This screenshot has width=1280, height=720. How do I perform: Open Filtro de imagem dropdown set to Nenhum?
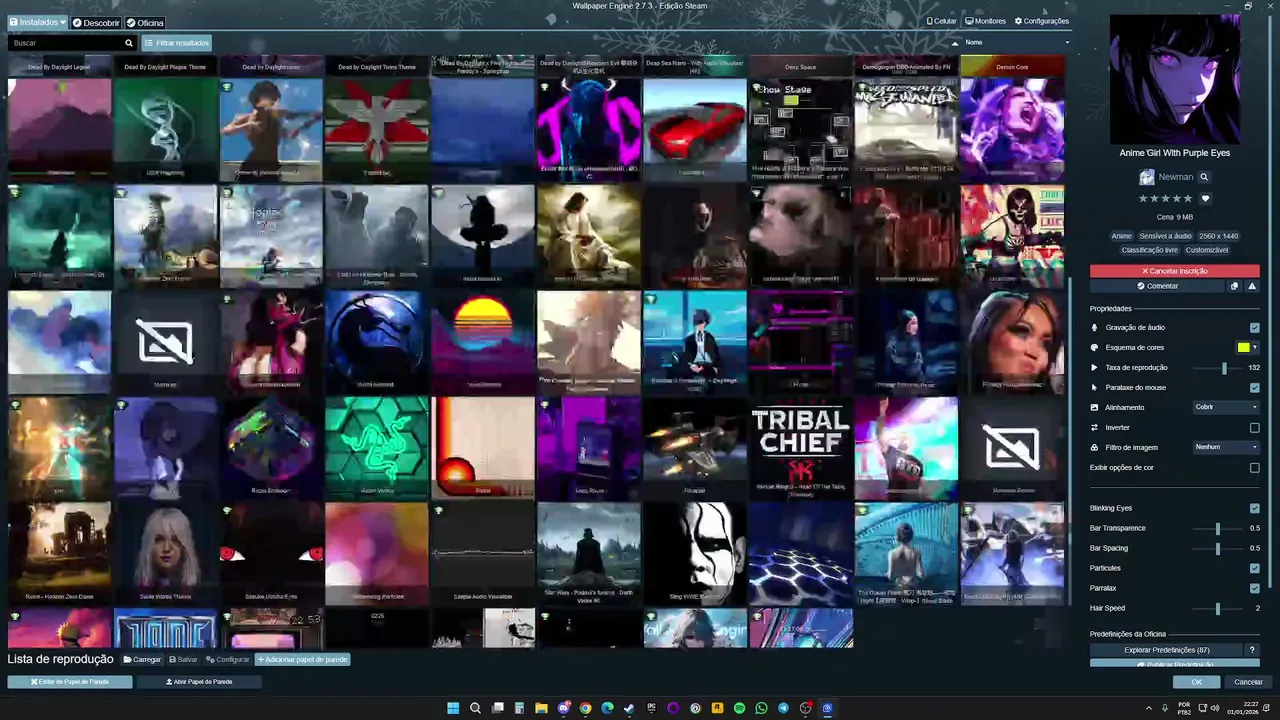[1226, 447]
